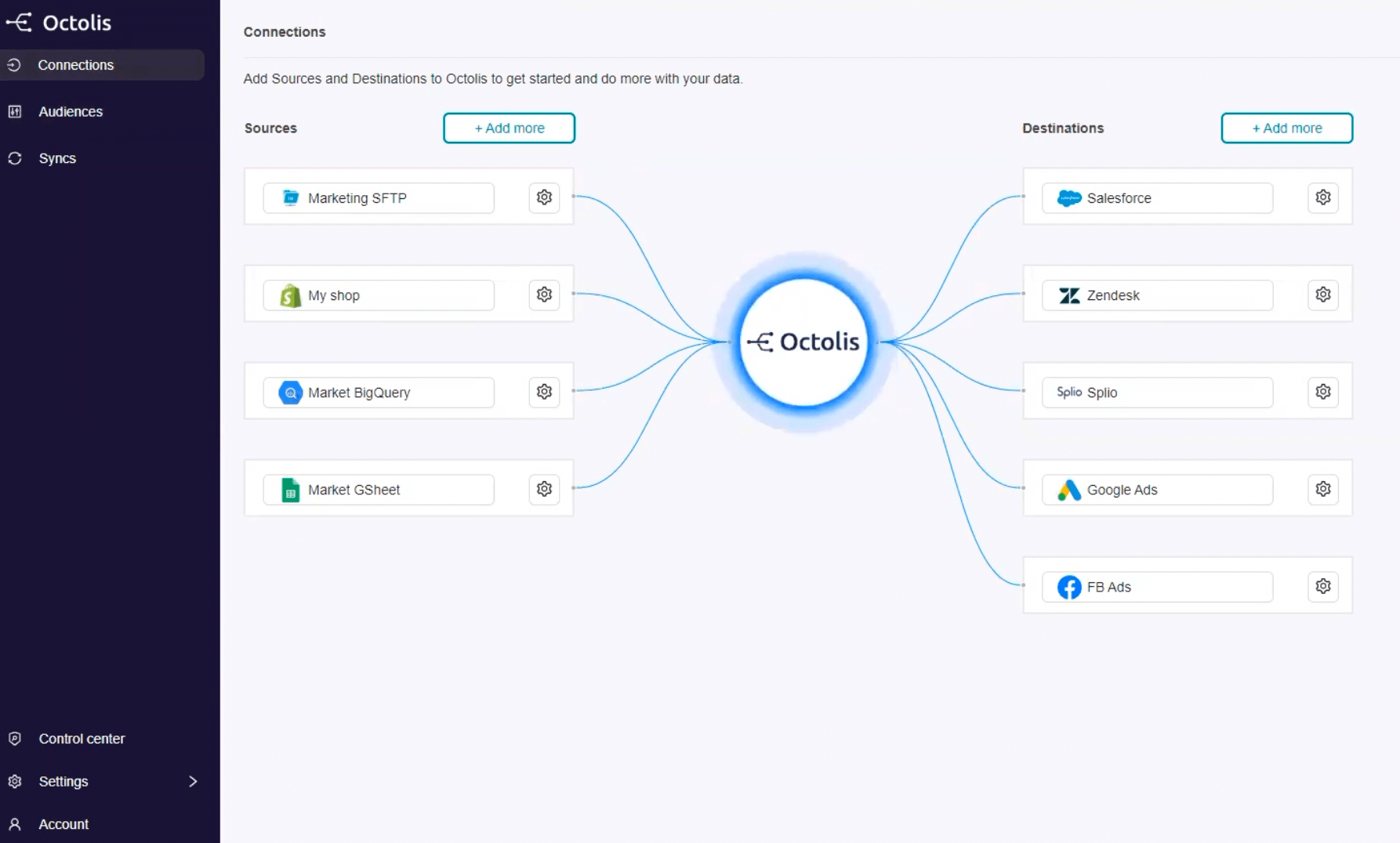Open the Connections menu item
1400x843 pixels.
click(x=102, y=65)
